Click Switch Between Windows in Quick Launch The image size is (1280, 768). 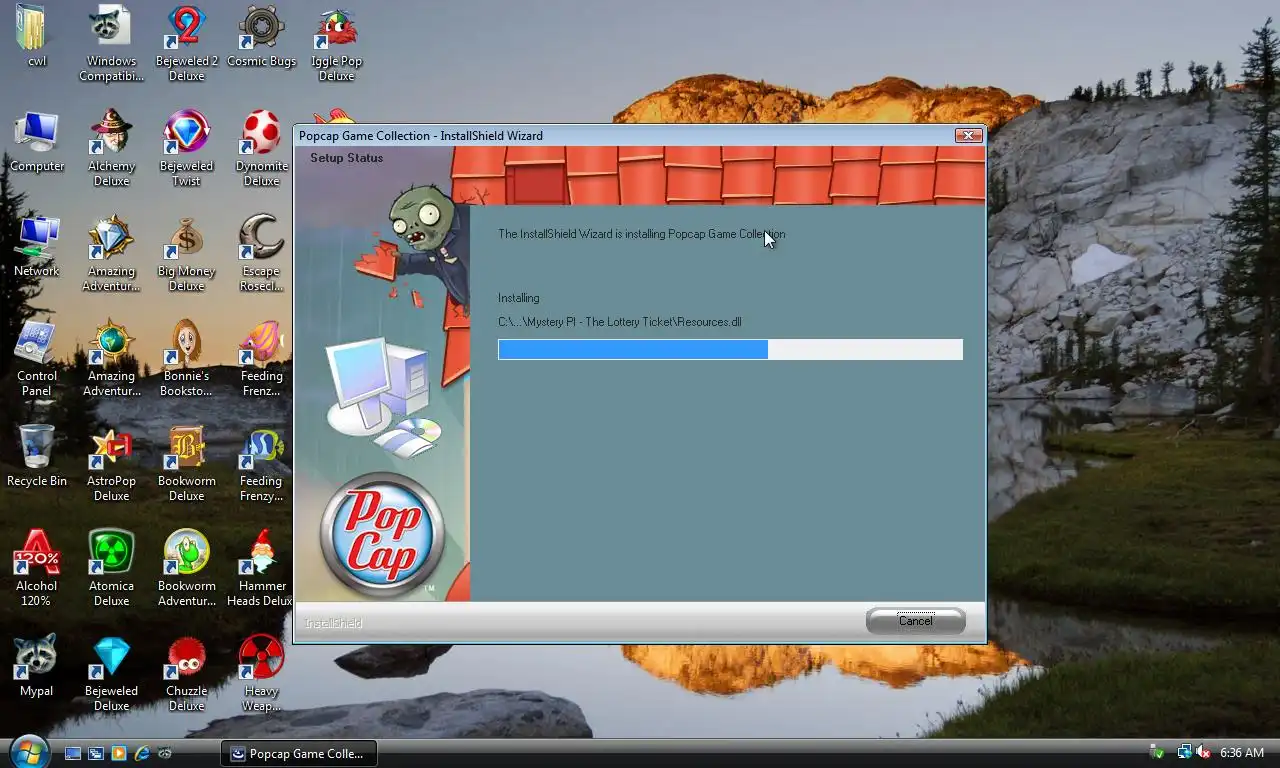(x=96, y=753)
